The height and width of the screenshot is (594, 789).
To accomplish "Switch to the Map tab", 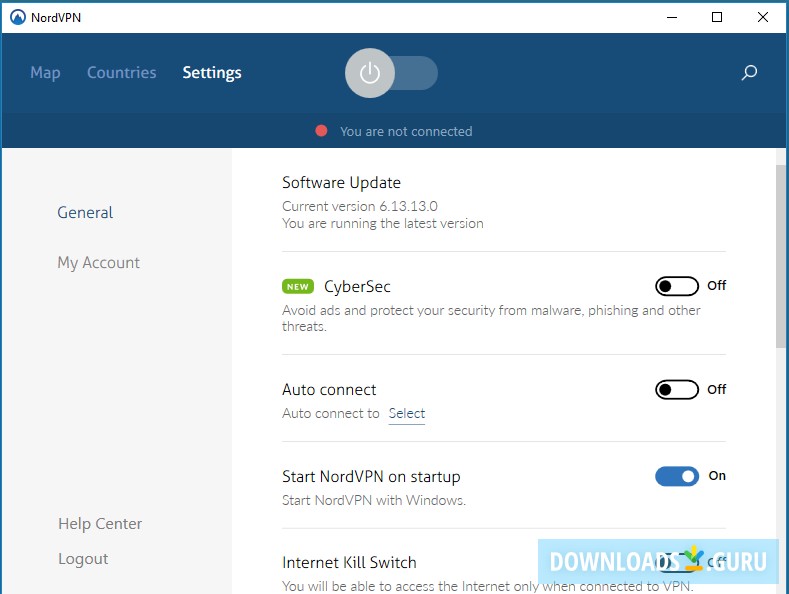I will click(45, 73).
